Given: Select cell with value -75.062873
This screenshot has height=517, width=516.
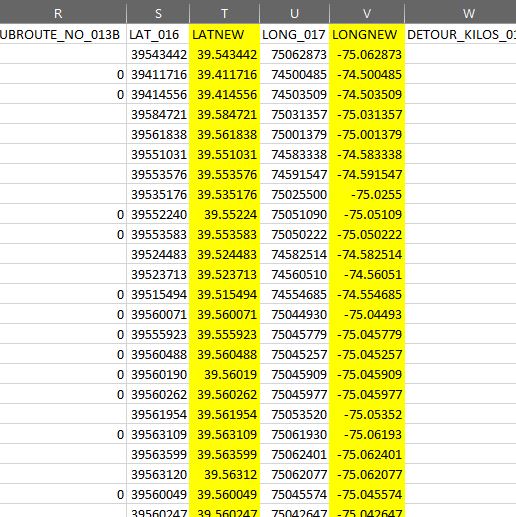Looking at the screenshot, I should [367, 54].
